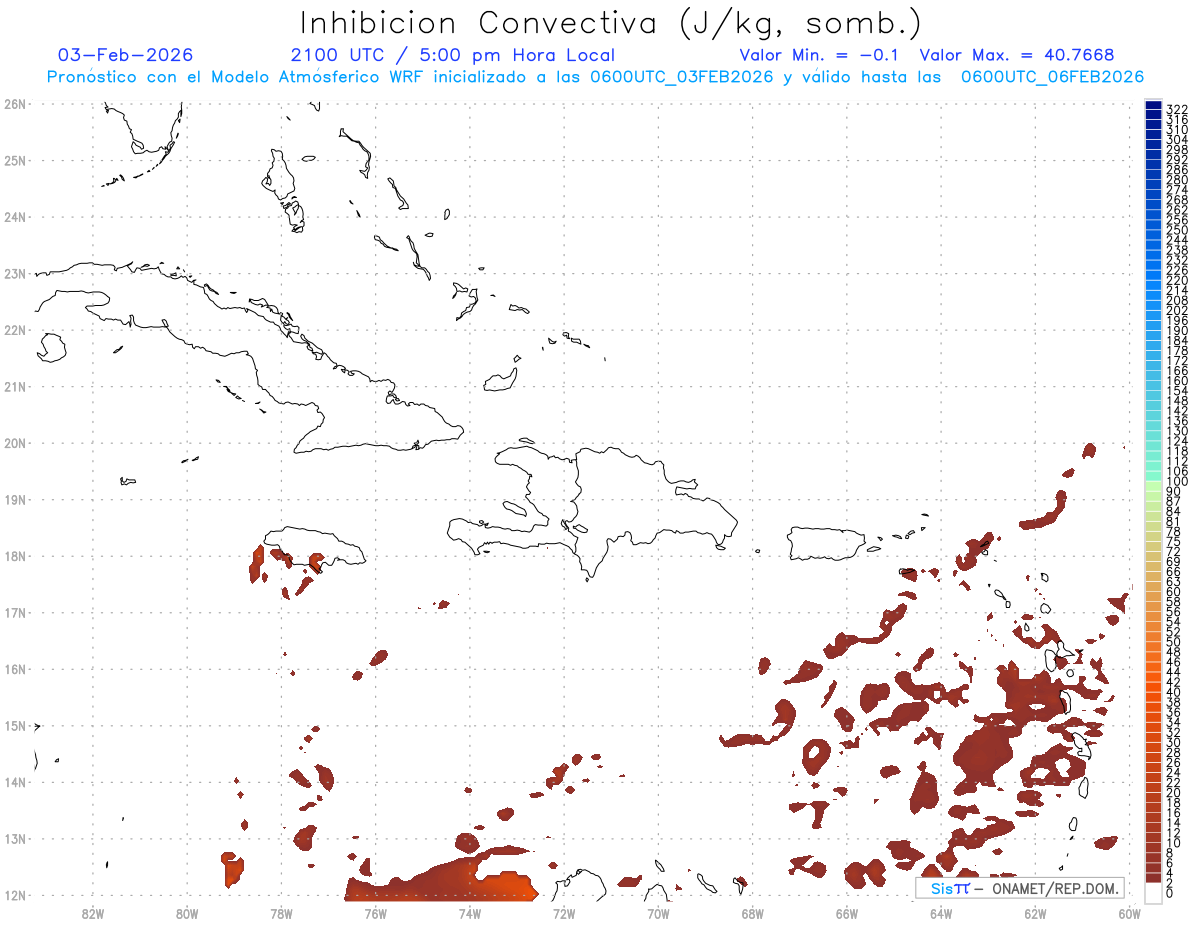Click the WRF forecast description line

(x=595, y=77)
